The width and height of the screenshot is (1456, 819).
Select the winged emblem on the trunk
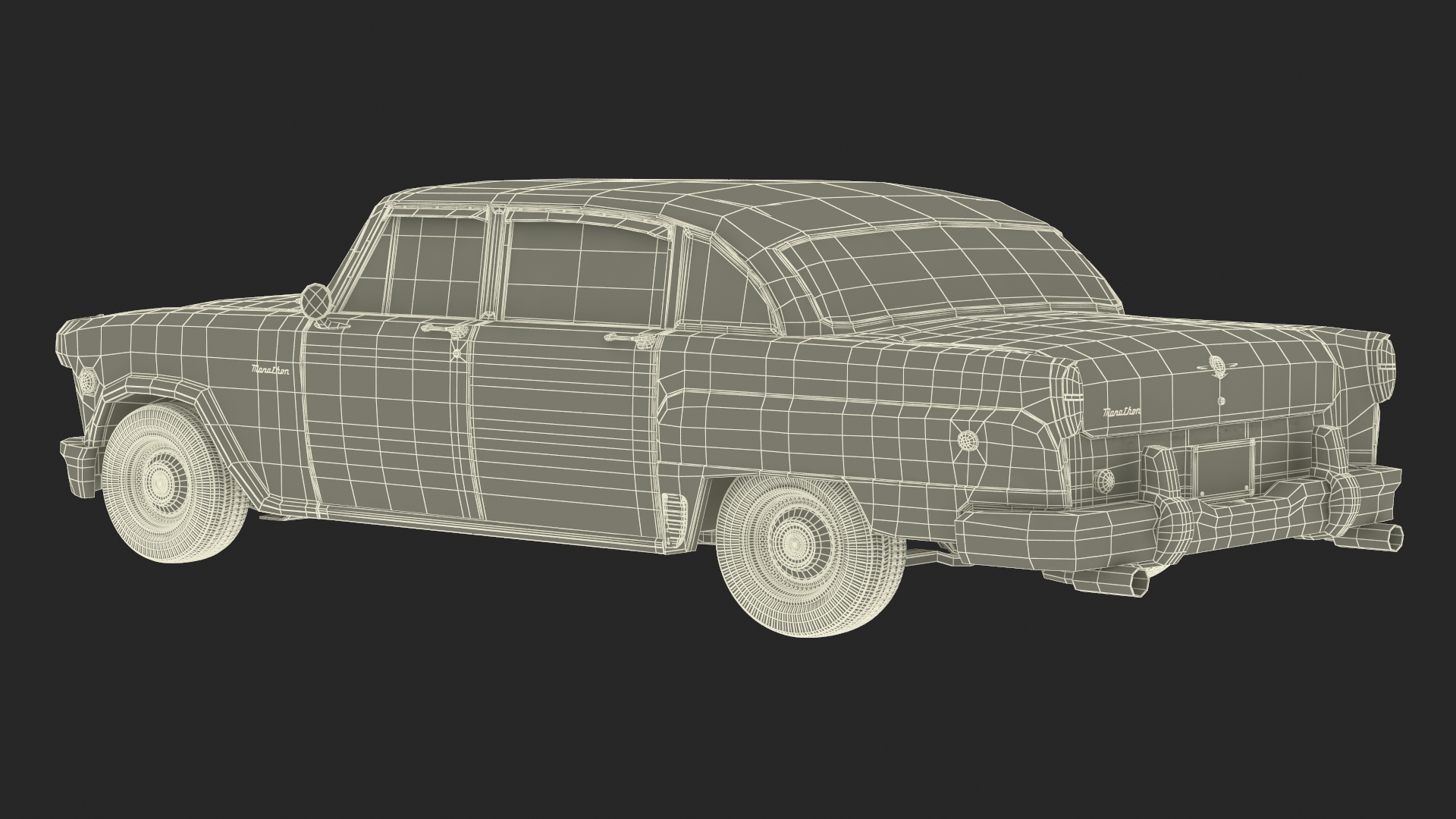(x=1216, y=369)
